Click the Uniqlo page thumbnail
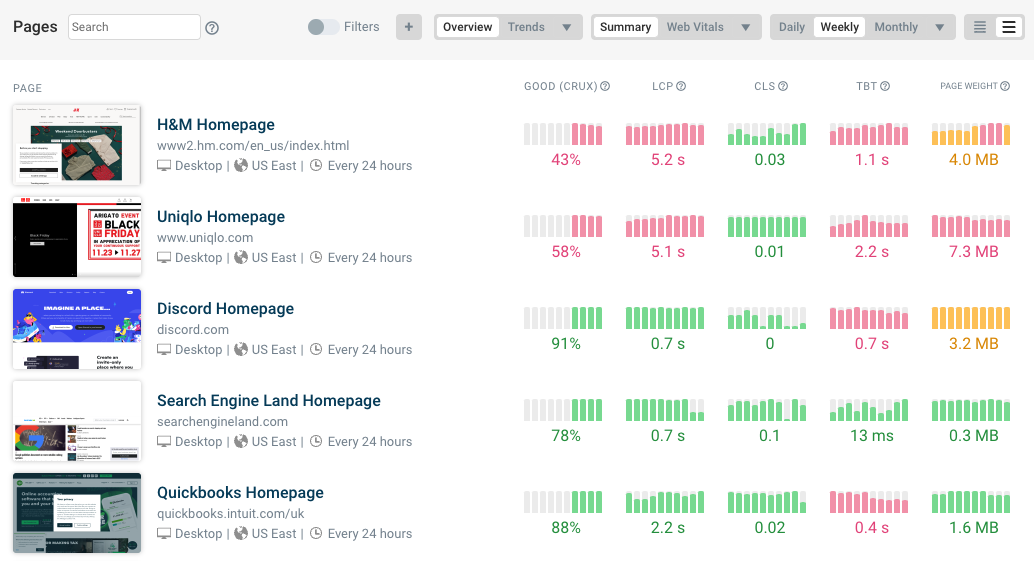 coord(77,237)
